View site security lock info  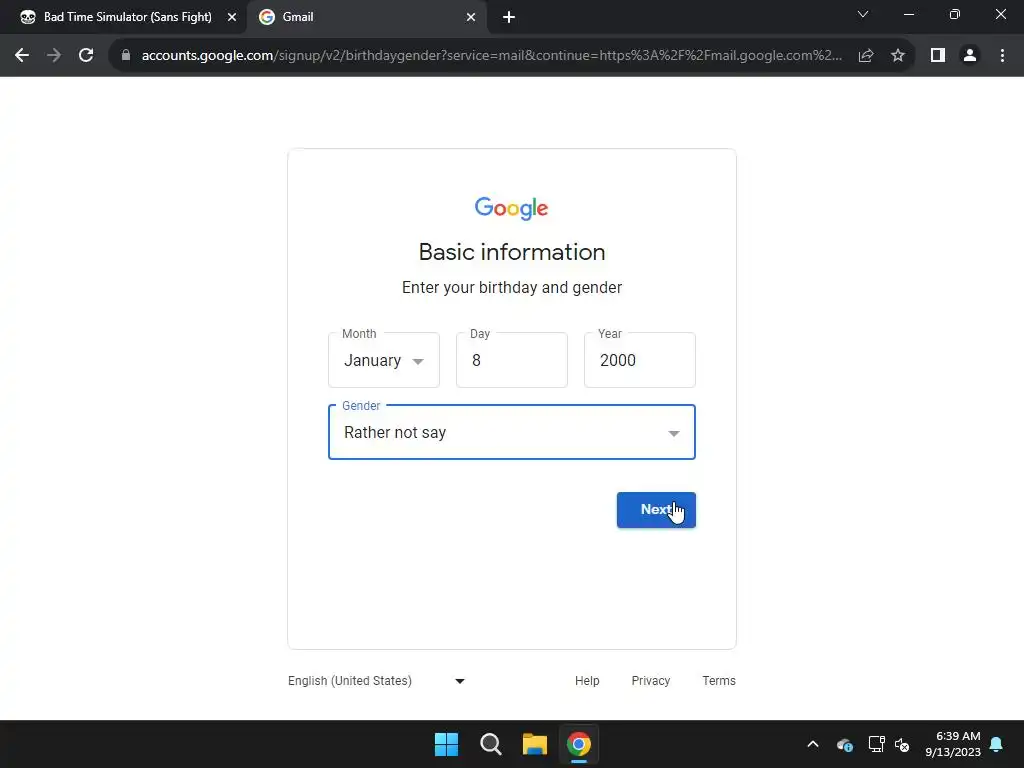(126, 56)
